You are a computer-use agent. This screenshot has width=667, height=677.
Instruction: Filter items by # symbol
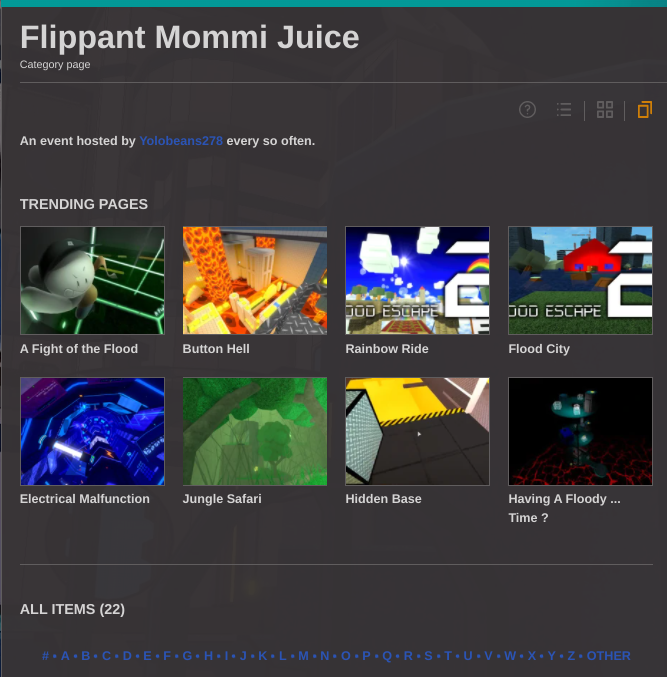coord(45,656)
